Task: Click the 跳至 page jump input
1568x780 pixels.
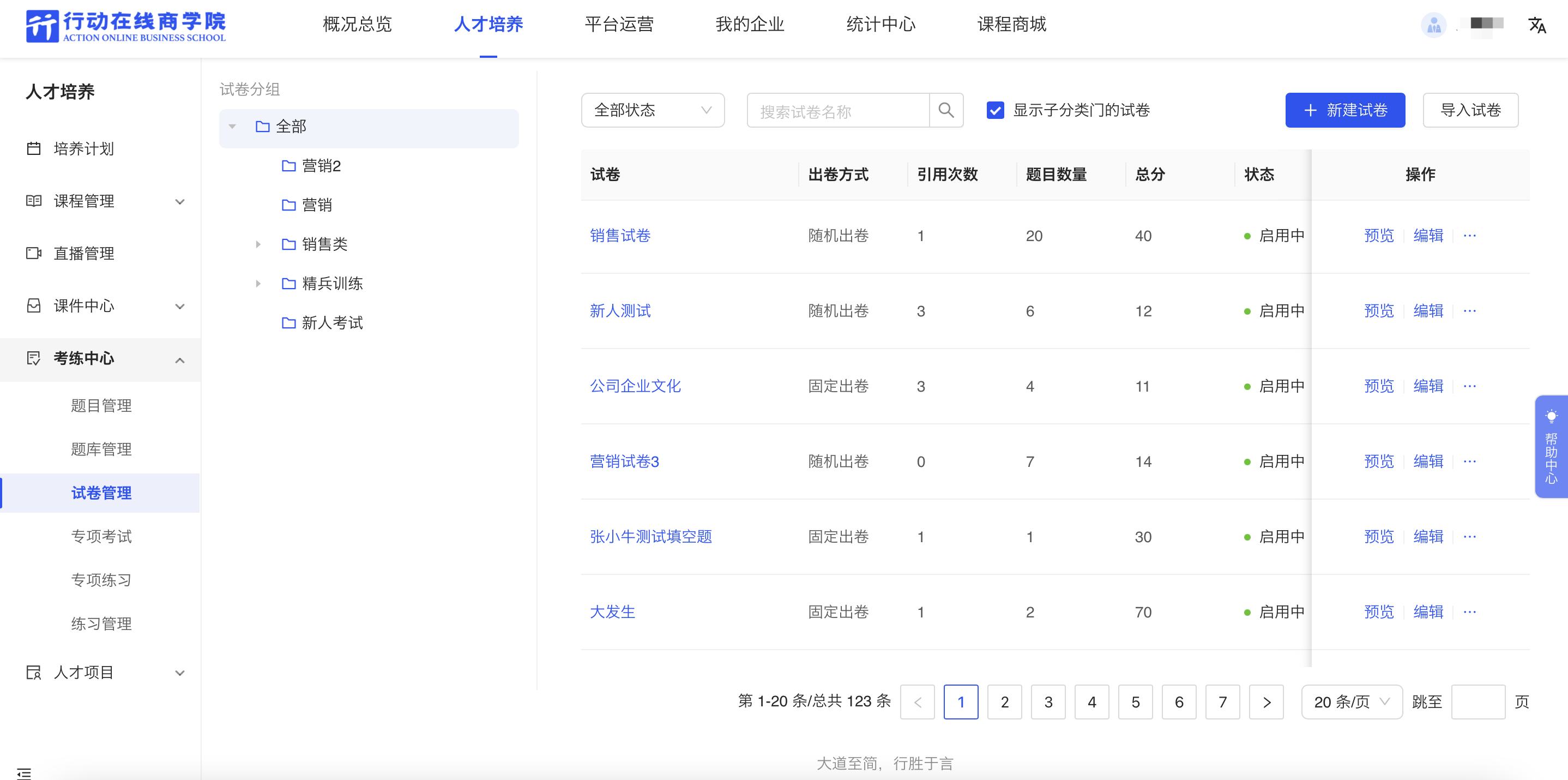Action: tap(1478, 702)
